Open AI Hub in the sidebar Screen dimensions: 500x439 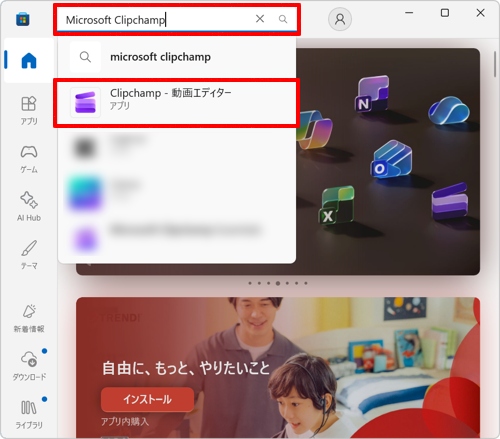(x=29, y=207)
